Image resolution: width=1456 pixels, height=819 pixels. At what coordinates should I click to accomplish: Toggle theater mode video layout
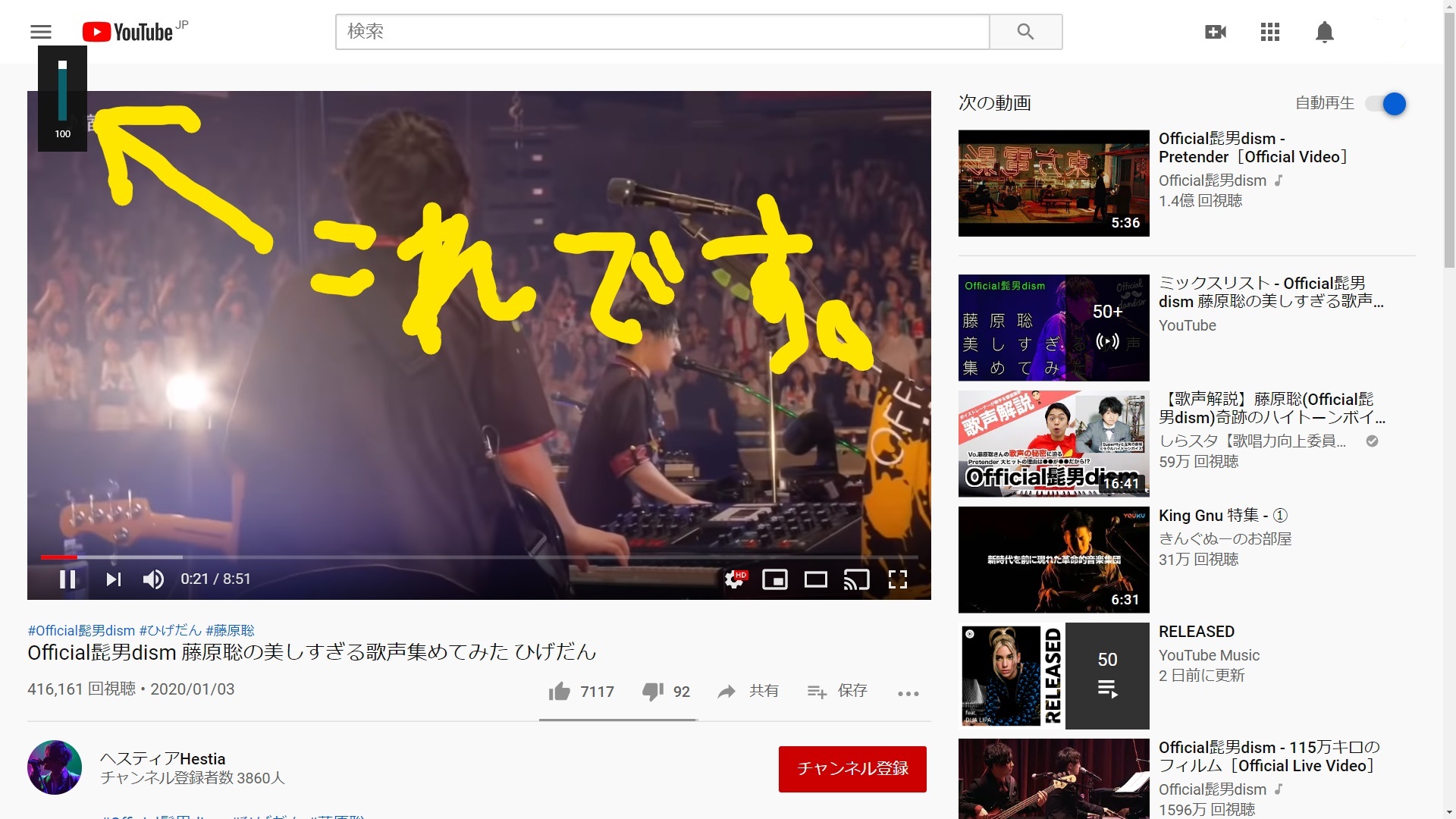(x=817, y=579)
